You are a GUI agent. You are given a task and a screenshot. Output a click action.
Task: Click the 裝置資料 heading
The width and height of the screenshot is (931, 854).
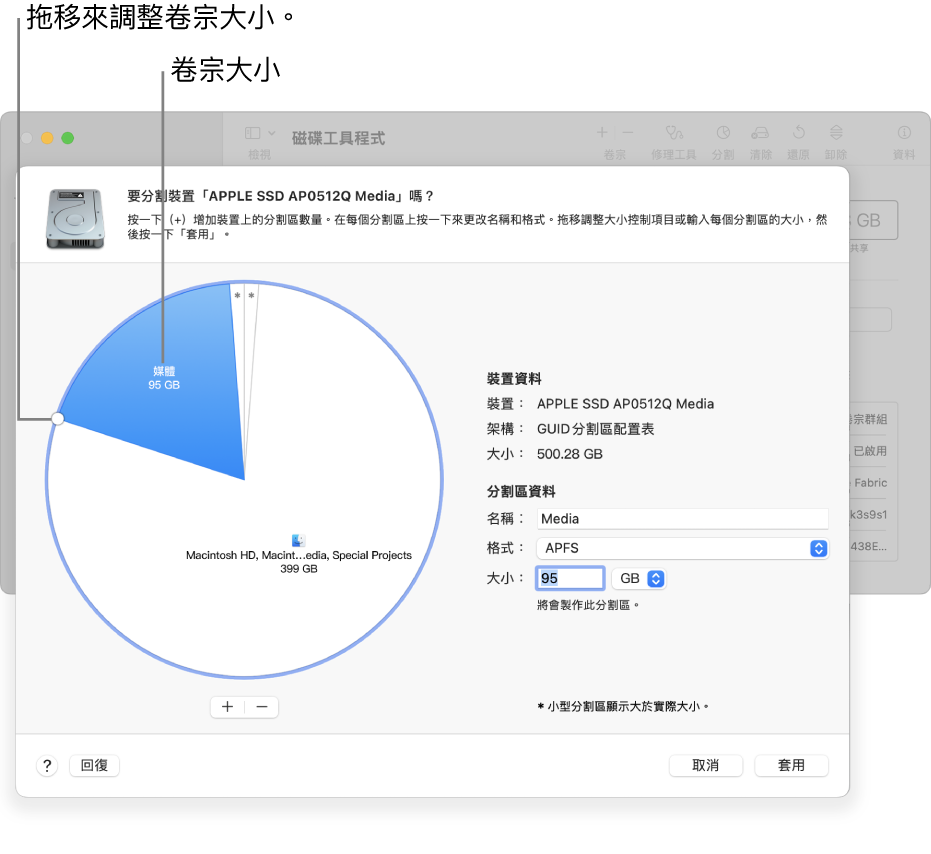click(514, 379)
